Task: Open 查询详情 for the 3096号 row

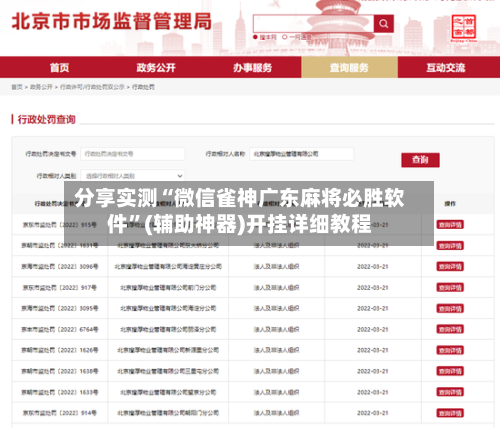Action: click(450, 267)
